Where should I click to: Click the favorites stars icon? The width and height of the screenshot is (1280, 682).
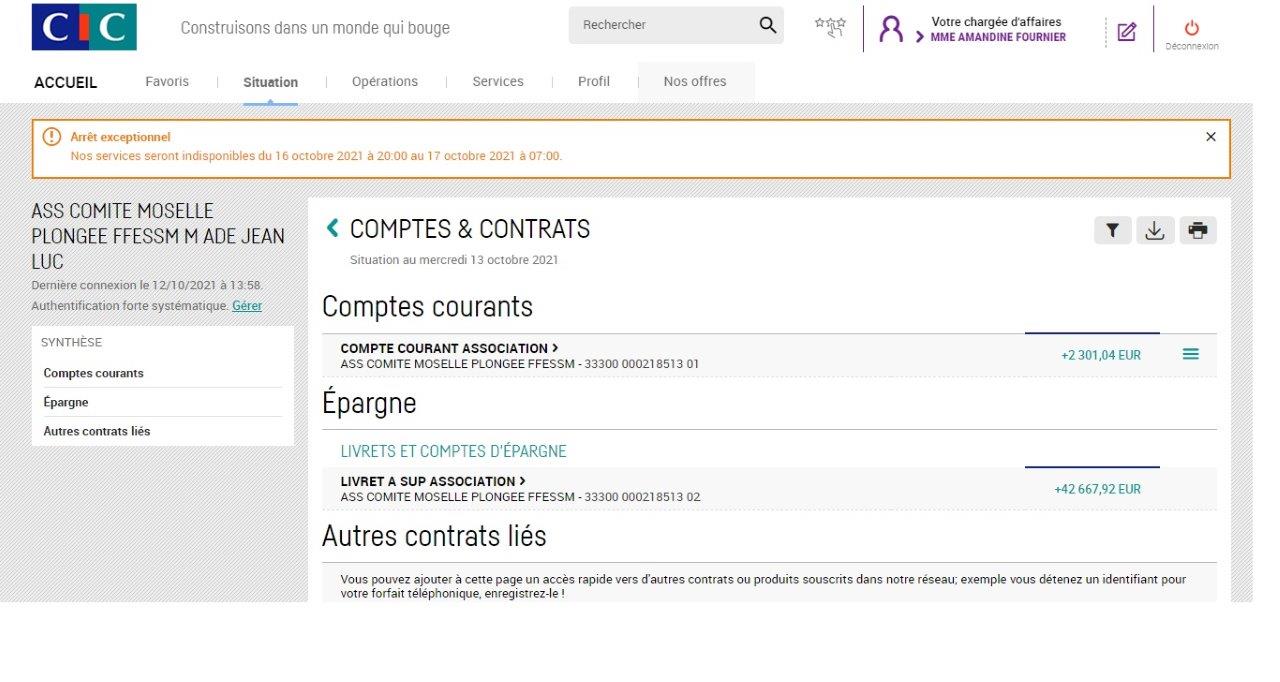pyautogui.click(x=829, y=27)
